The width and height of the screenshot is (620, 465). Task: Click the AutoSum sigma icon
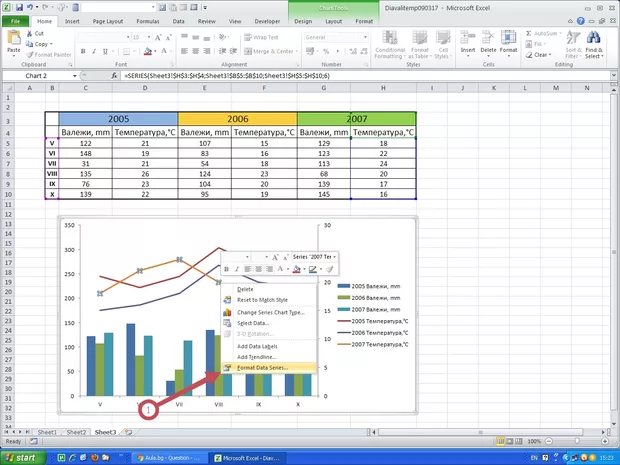pos(529,34)
